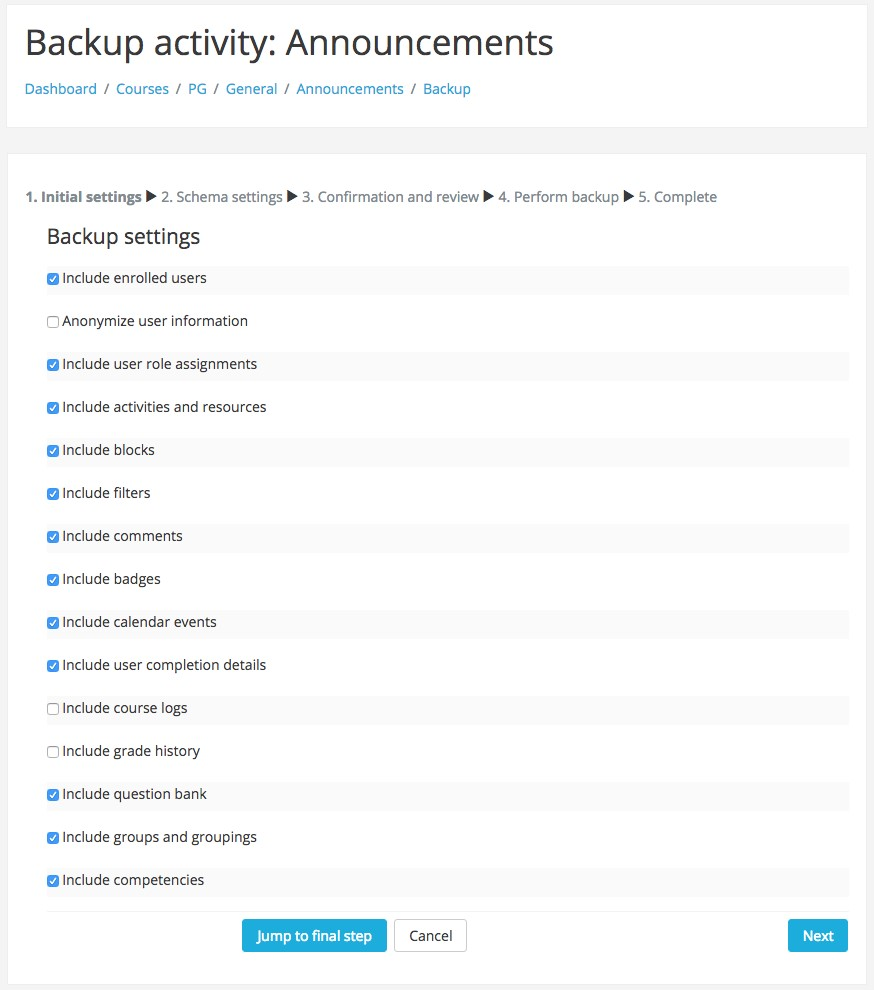Uncheck Include enrolled users checkbox

(x=53, y=279)
